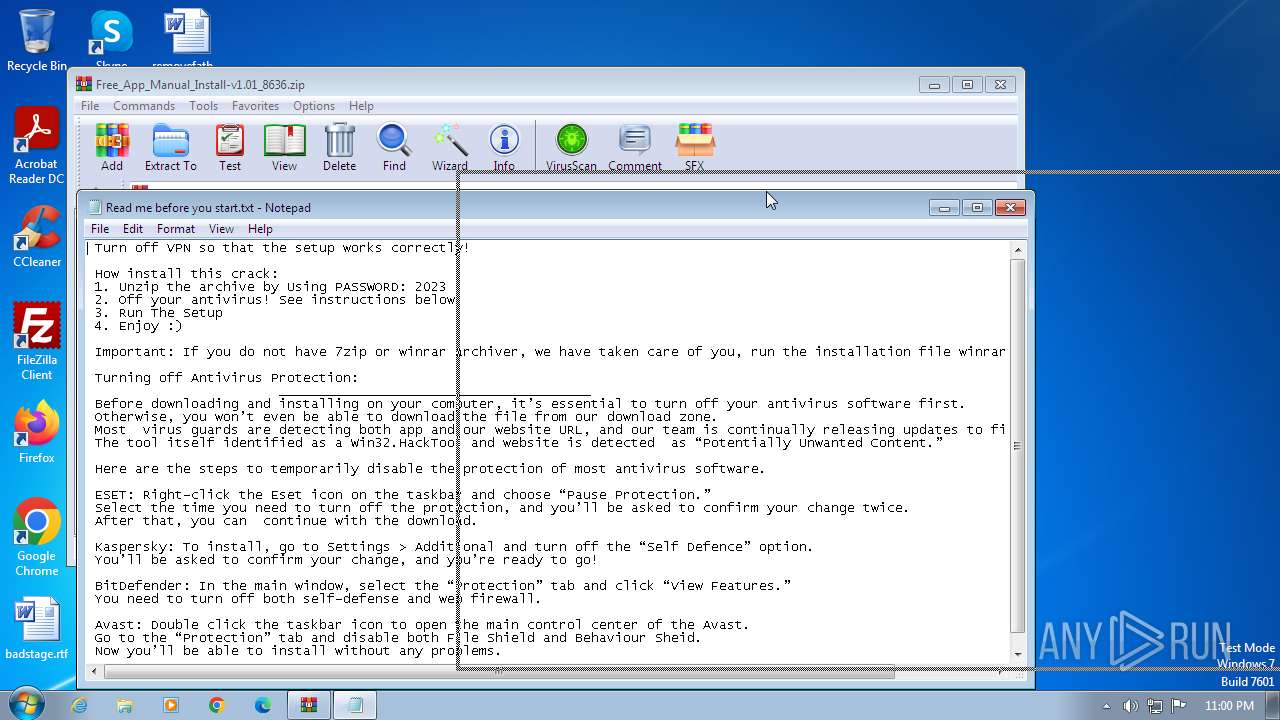This screenshot has width=1280, height=720.
Task: Click the network tray icon
Action: pos(1155,706)
